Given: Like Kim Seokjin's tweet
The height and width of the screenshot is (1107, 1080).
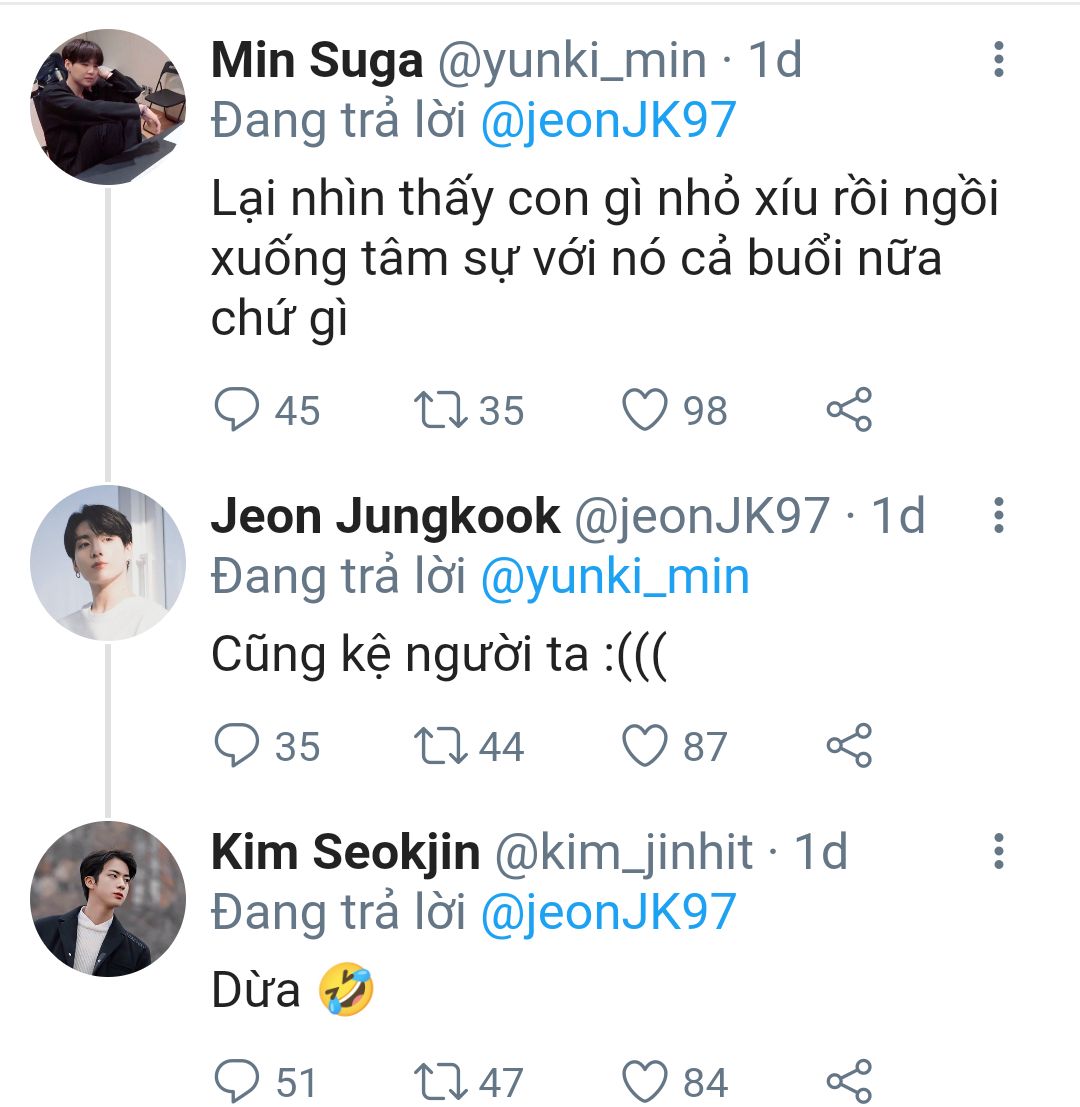Looking at the screenshot, I should [x=645, y=1081].
